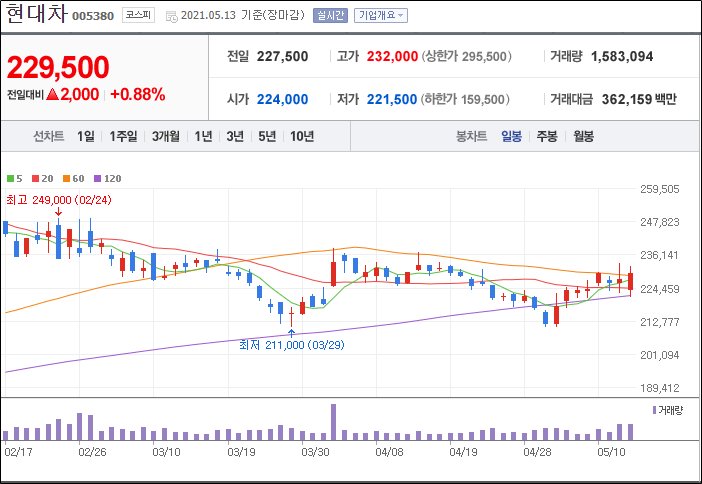Switch to the 5년 chart period
Image resolution: width=702 pixels, height=484 pixels.
tap(267, 136)
